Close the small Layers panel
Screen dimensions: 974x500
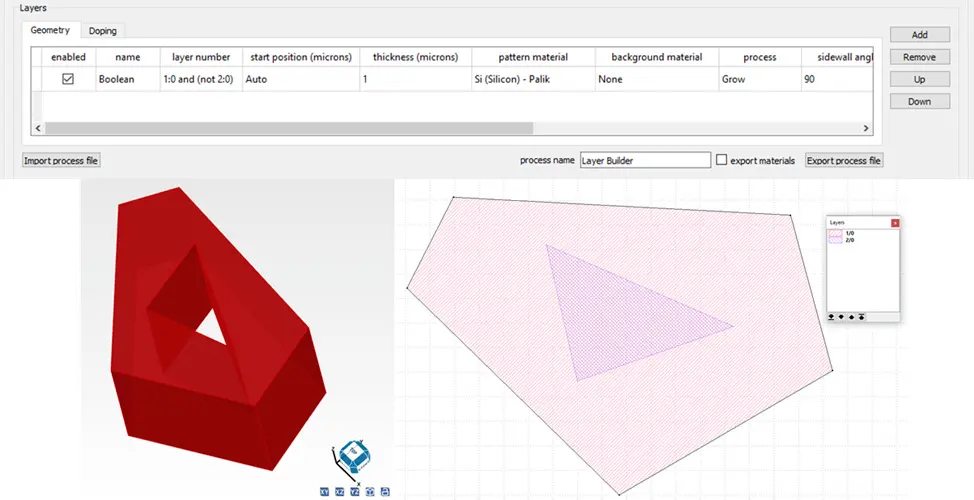(x=895, y=223)
